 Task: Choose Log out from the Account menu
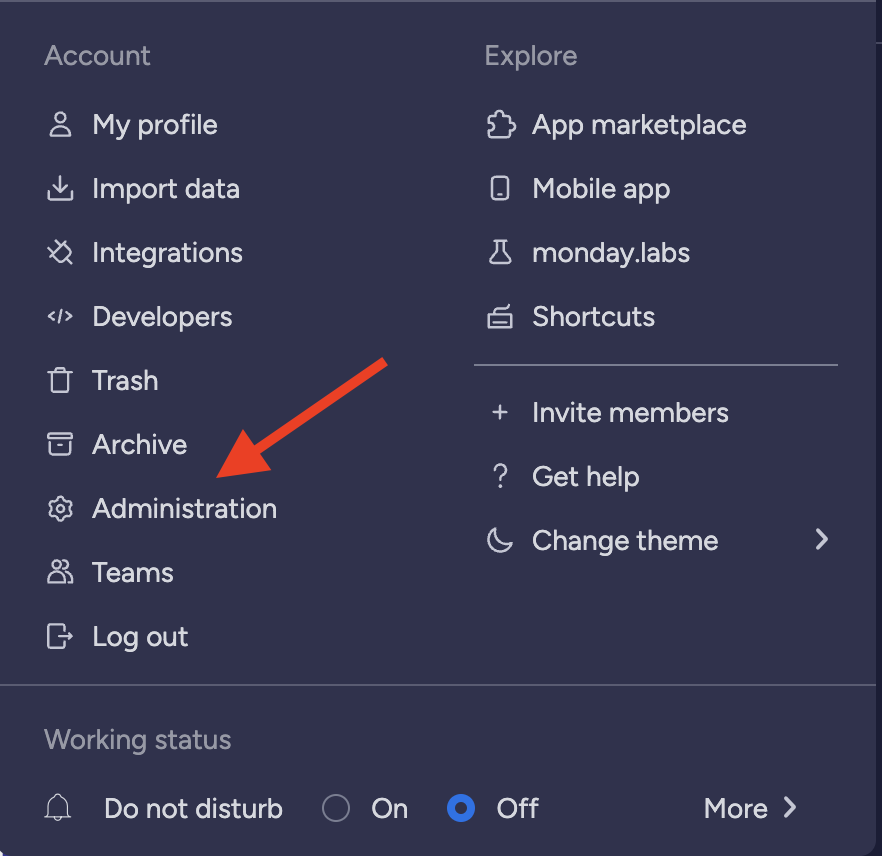140,637
